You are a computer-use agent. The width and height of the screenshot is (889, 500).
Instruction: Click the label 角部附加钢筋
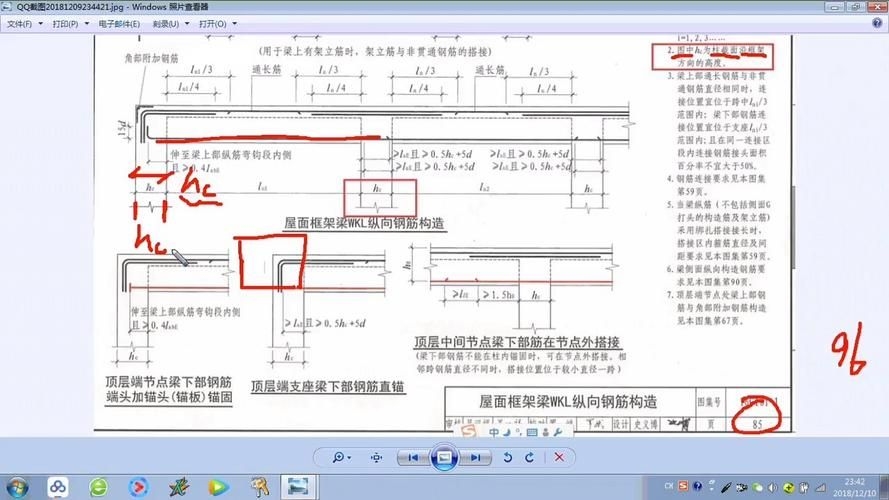tap(152, 58)
